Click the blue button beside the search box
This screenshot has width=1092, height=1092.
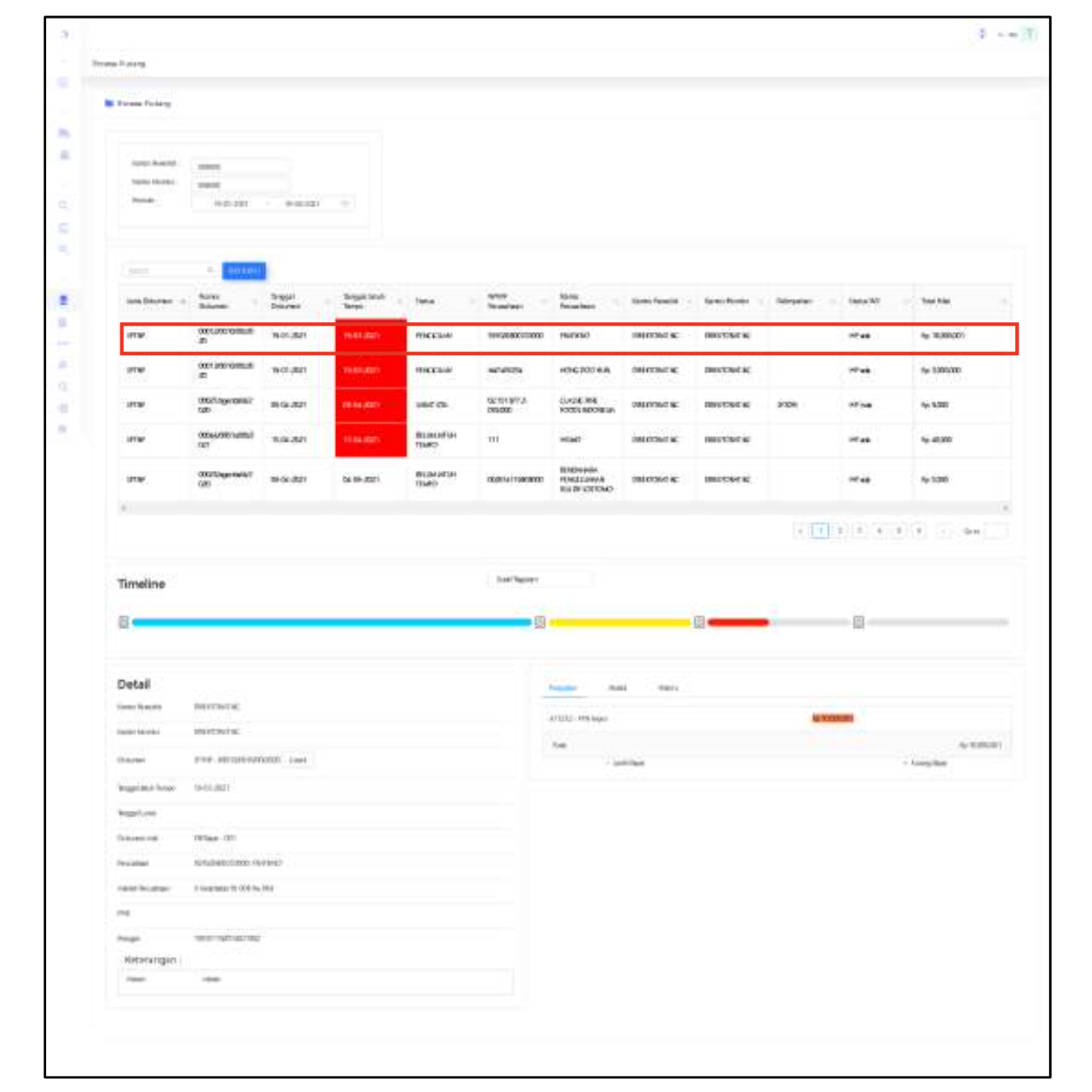point(243,271)
